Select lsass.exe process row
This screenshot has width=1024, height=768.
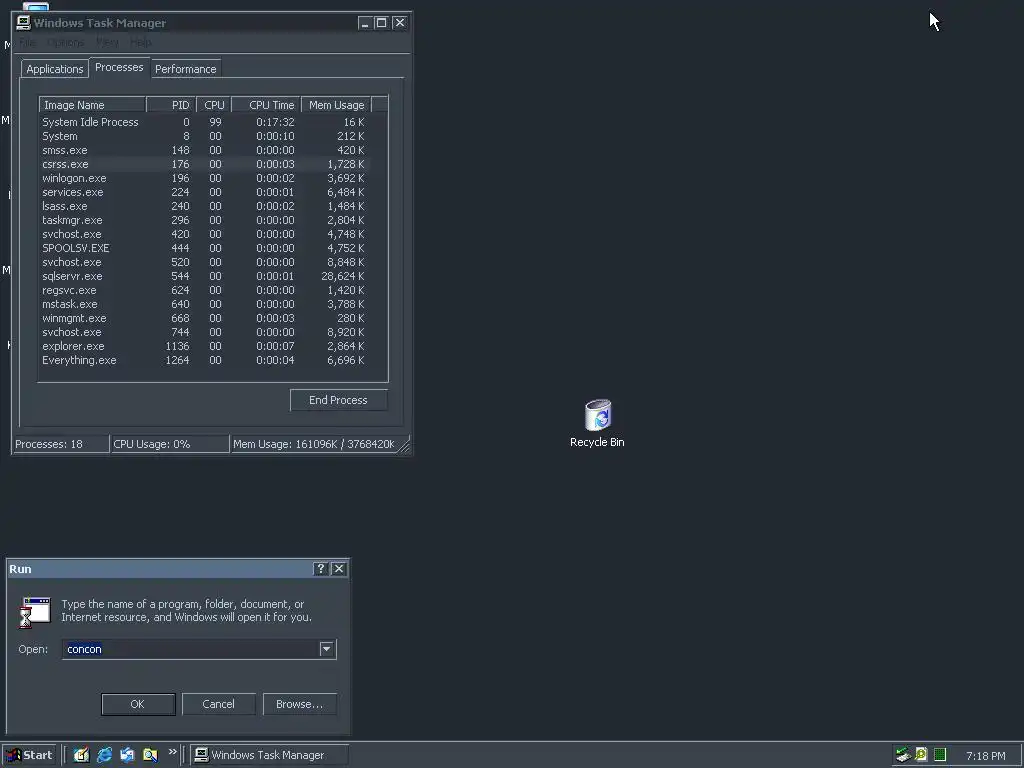[204, 206]
